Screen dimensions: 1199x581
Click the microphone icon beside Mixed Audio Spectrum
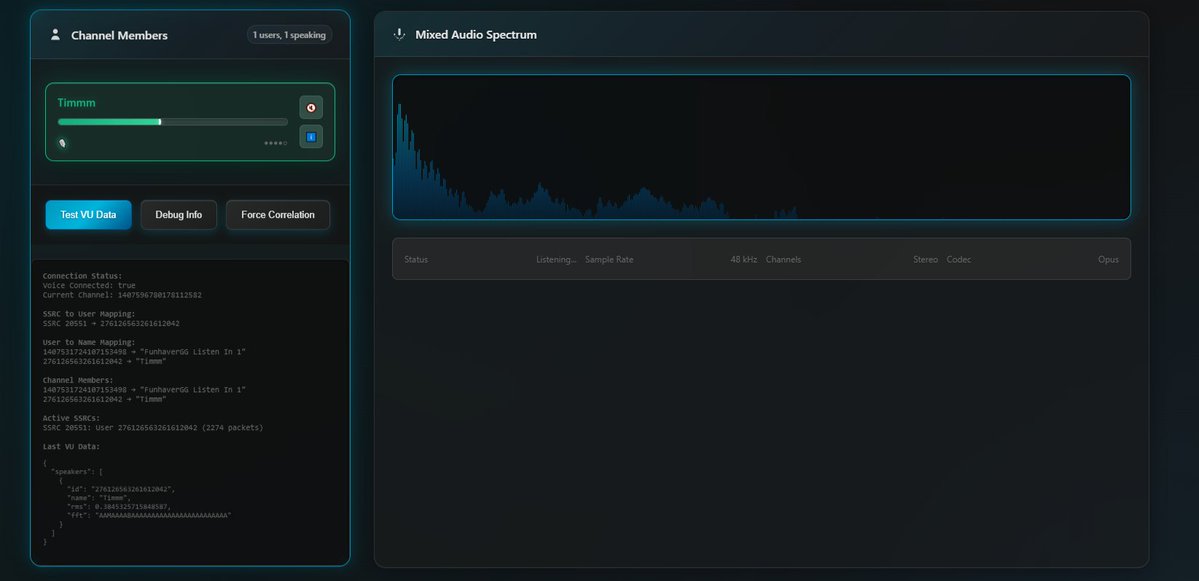tap(398, 33)
